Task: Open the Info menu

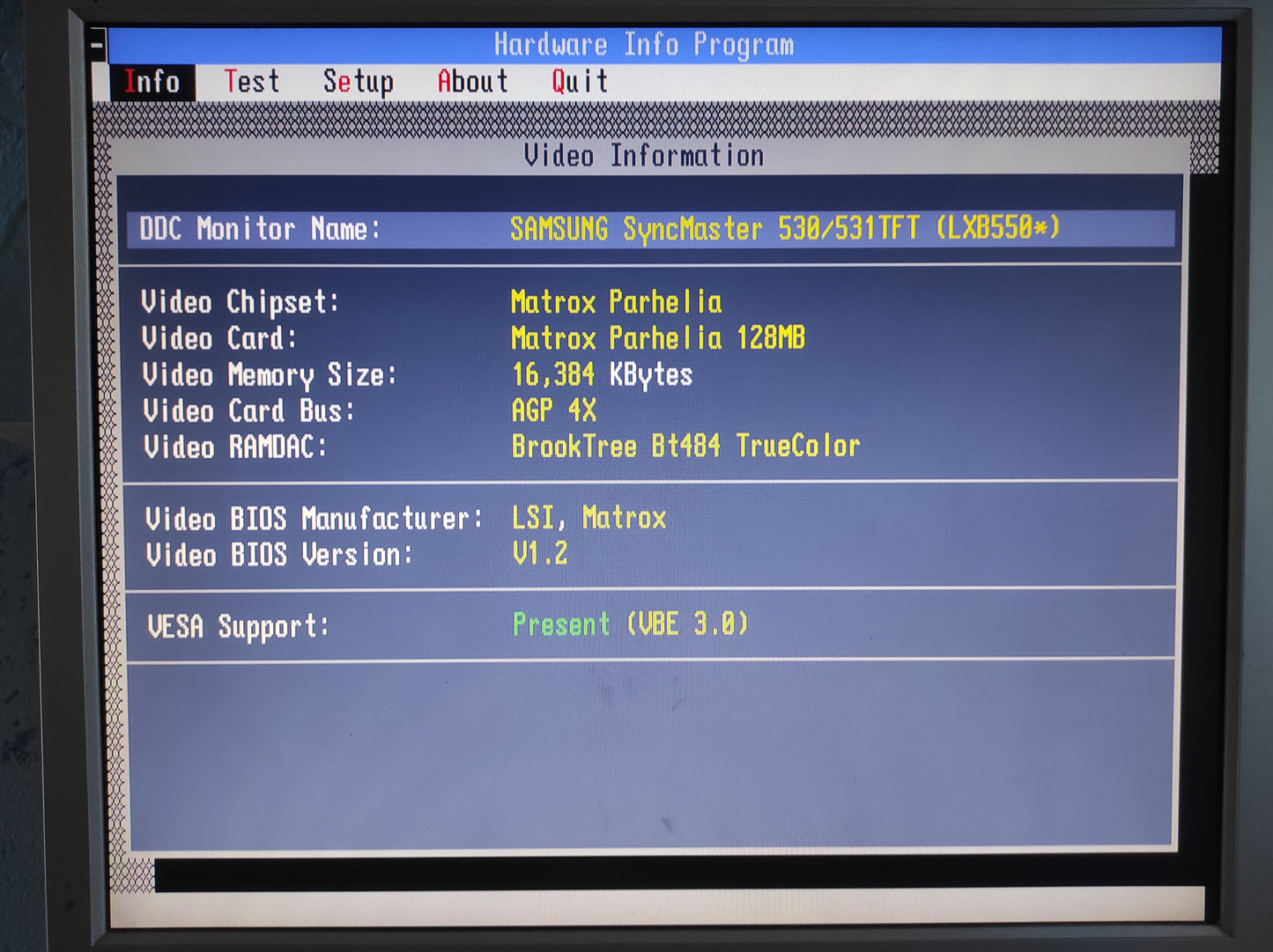Action: pos(152,82)
